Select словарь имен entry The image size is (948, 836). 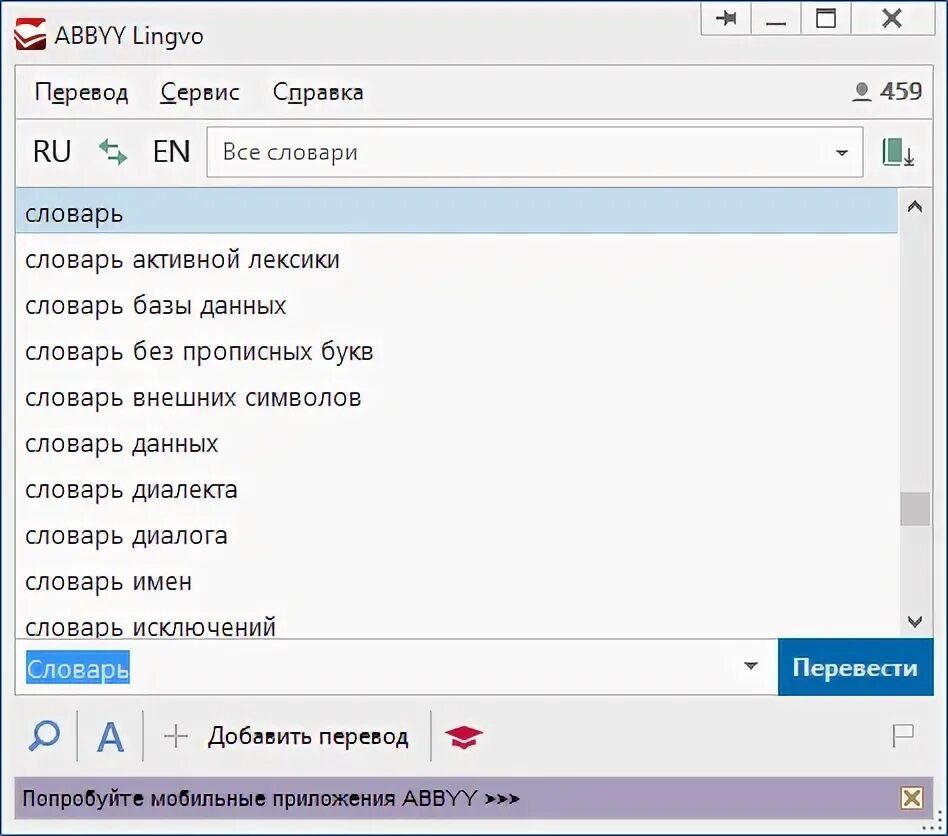[457, 581]
